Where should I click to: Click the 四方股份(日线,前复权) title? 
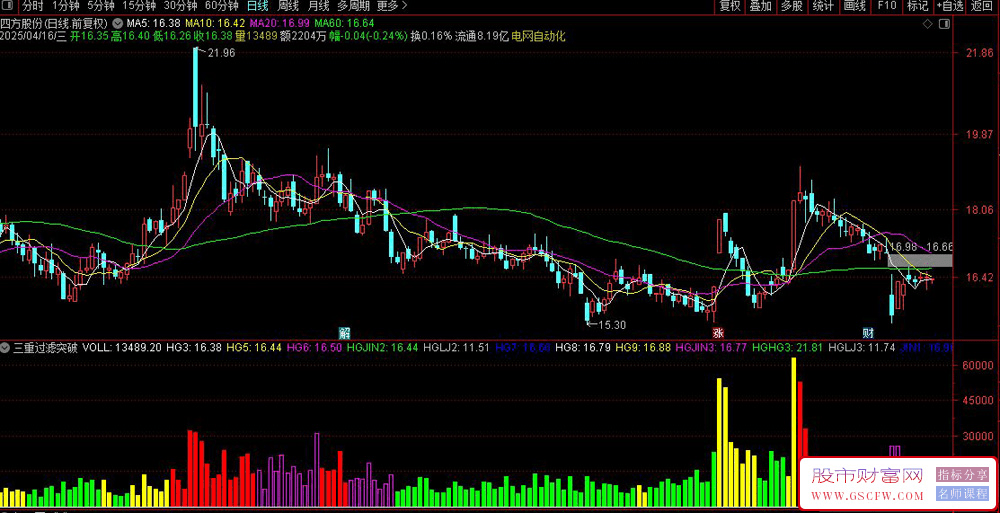pyautogui.click(x=54, y=24)
